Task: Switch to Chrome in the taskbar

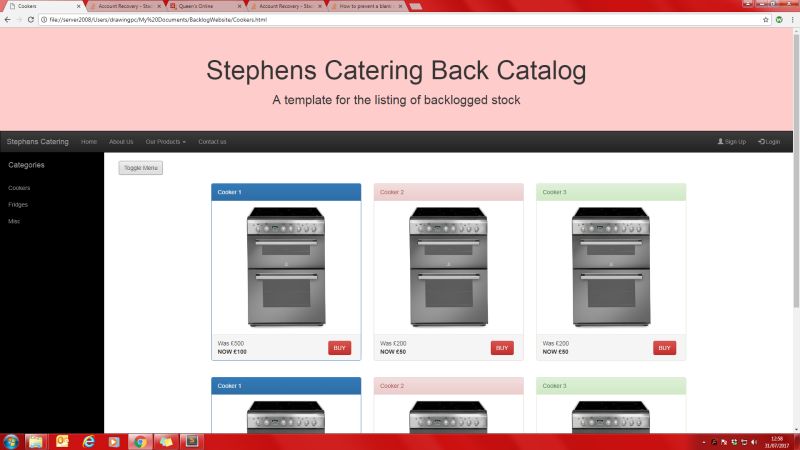Action: [140, 441]
